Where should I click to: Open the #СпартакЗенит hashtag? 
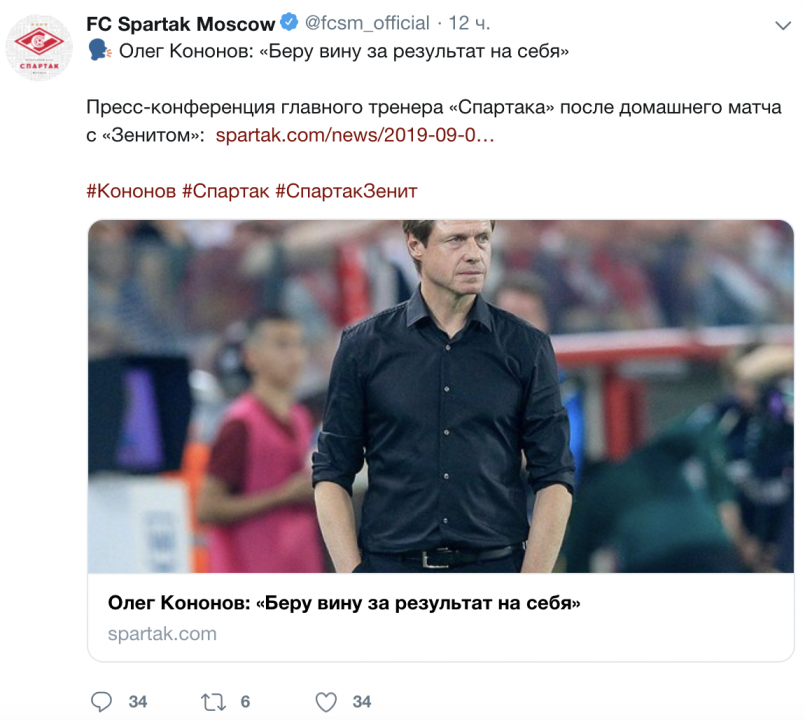tap(346, 190)
